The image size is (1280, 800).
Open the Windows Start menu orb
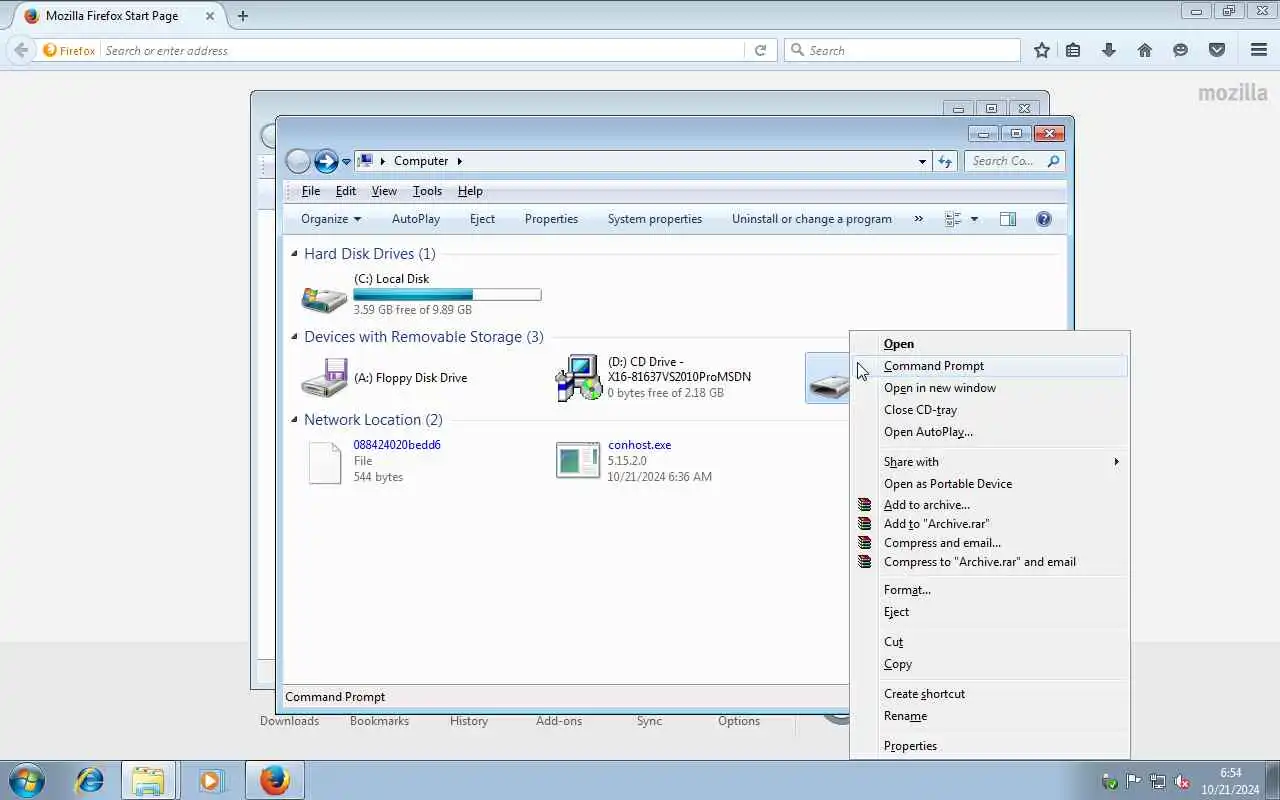pos(27,780)
